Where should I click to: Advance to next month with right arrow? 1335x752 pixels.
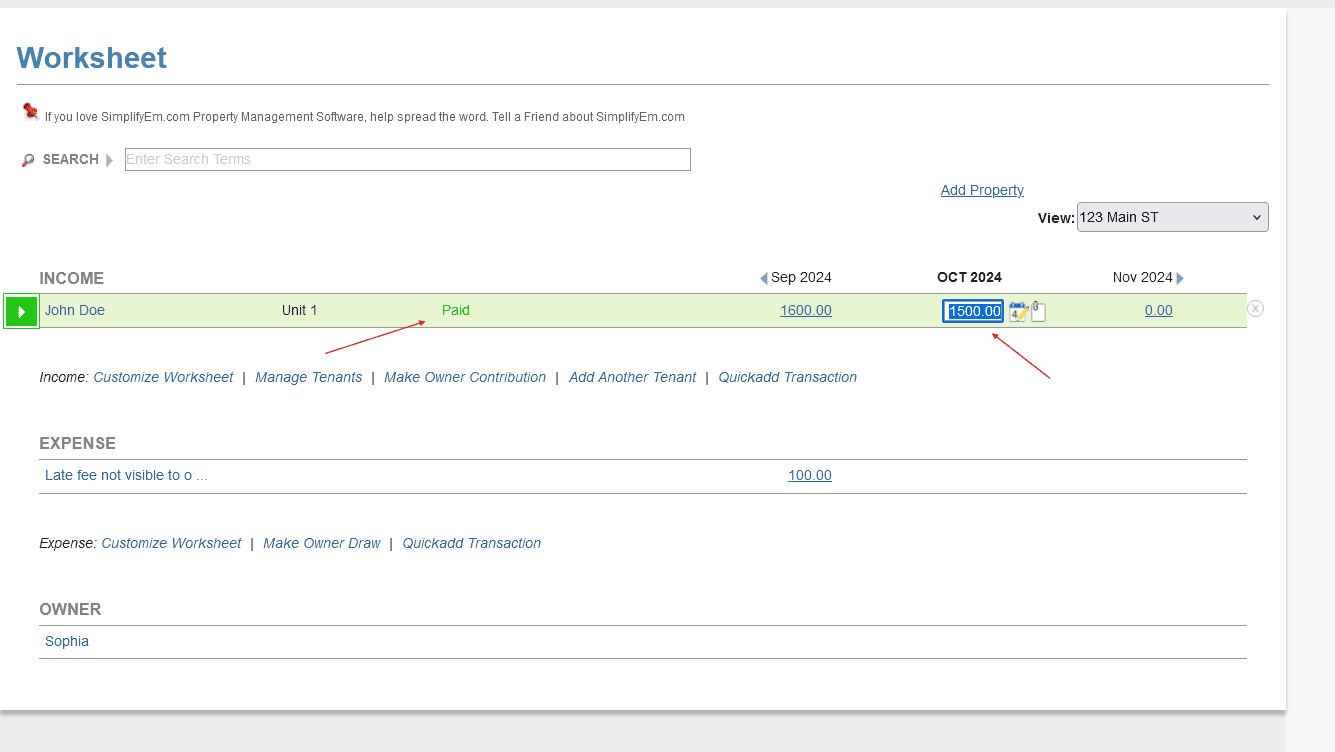click(1180, 278)
